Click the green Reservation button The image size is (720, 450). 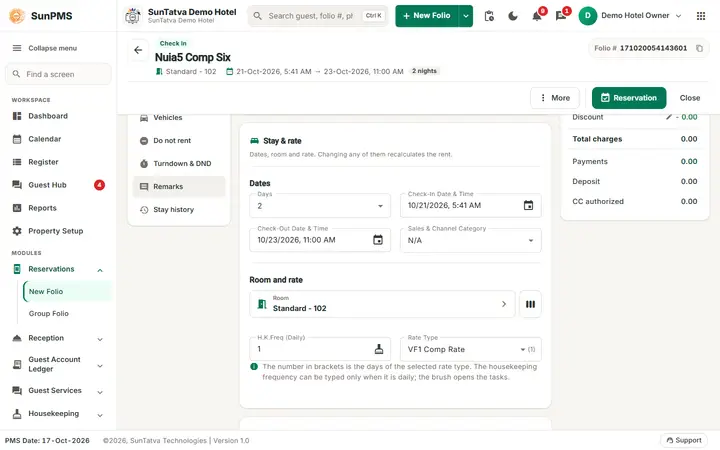[x=629, y=98]
